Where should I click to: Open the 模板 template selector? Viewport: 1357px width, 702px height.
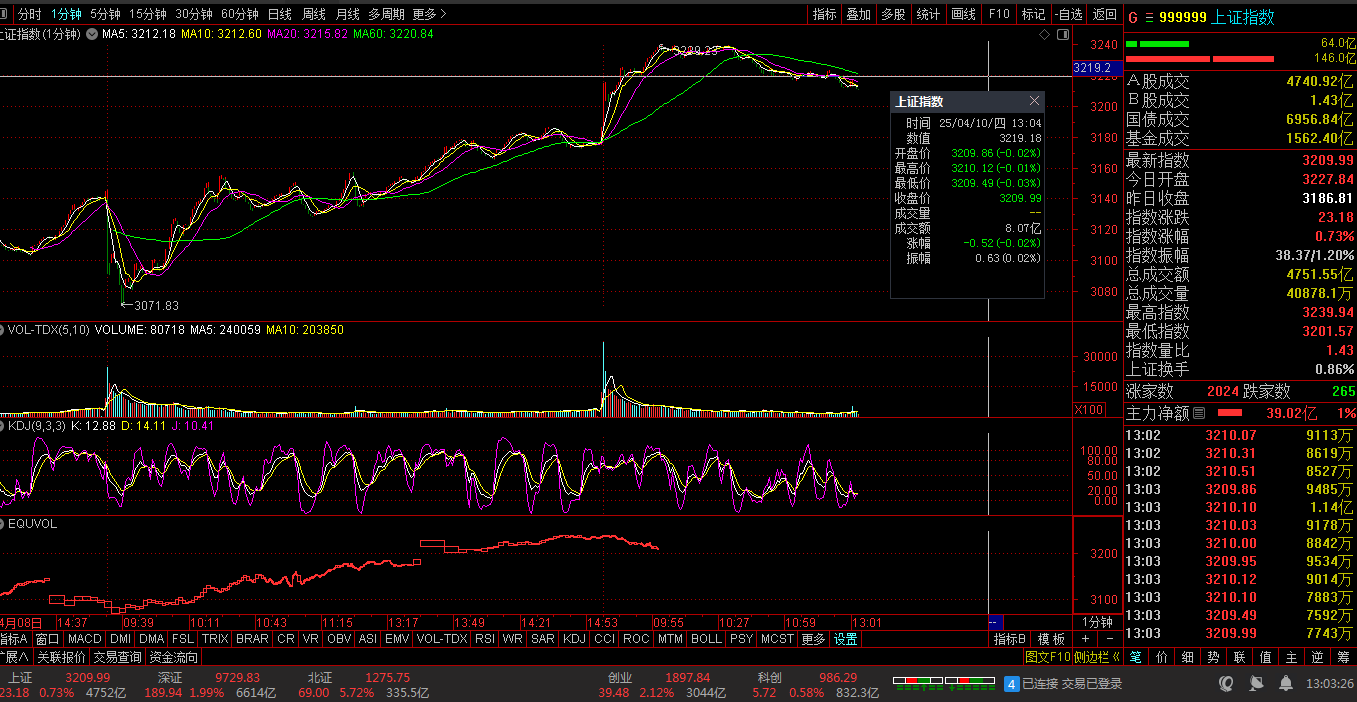(x=1051, y=639)
